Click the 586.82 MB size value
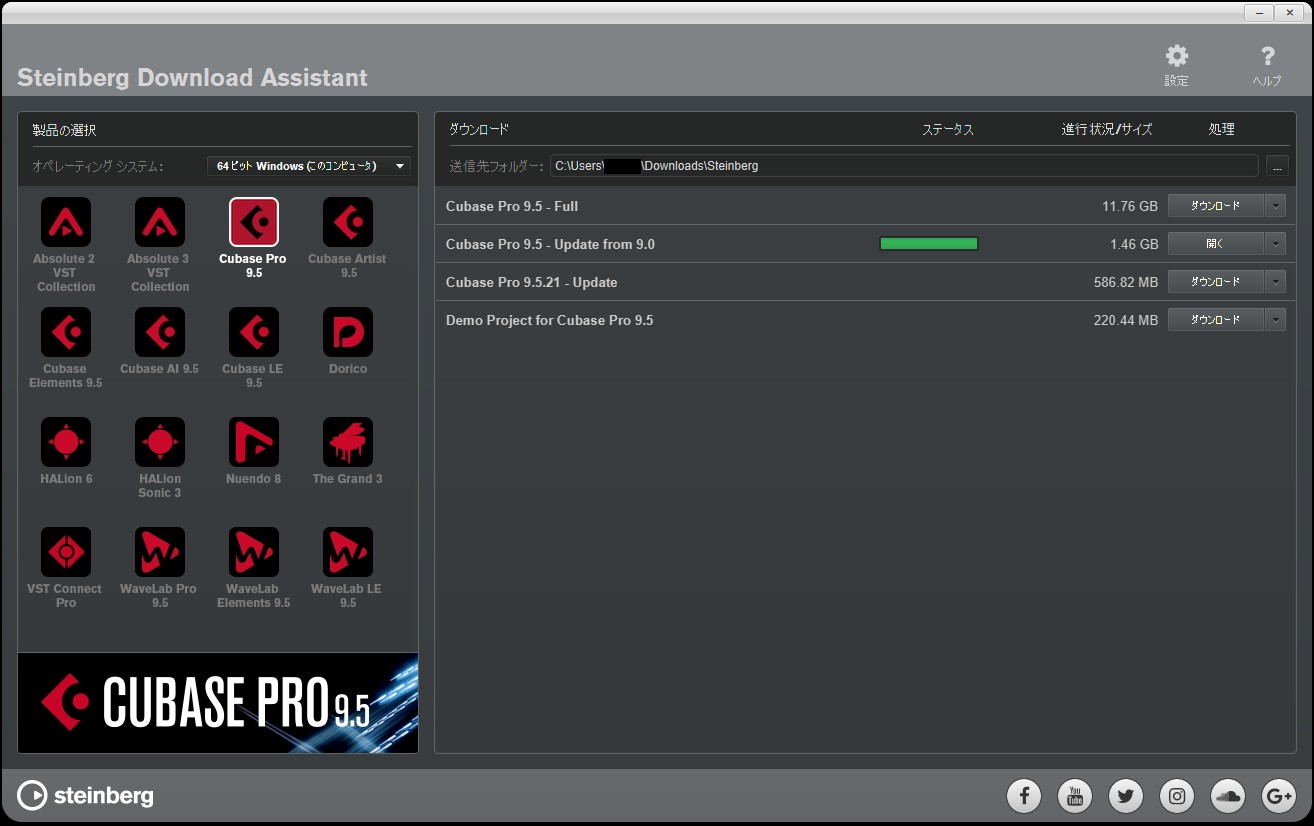 1126,282
